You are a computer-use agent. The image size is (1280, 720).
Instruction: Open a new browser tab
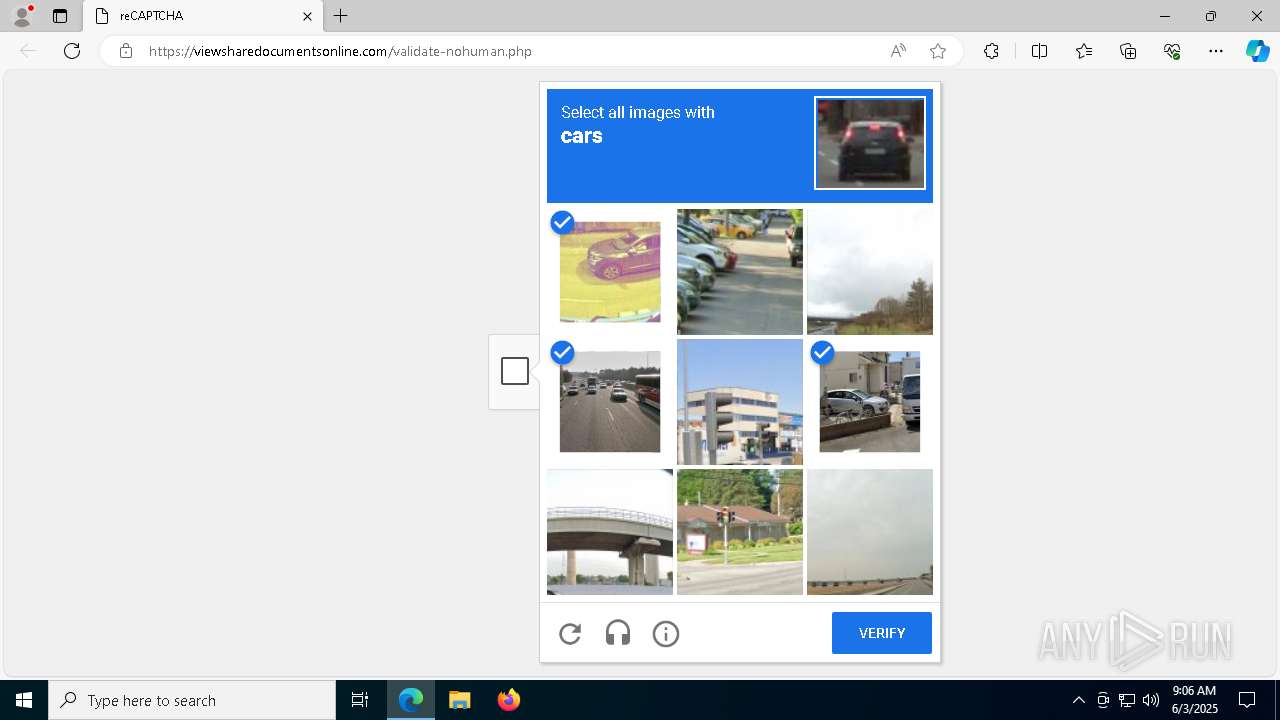tap(341, 16)
